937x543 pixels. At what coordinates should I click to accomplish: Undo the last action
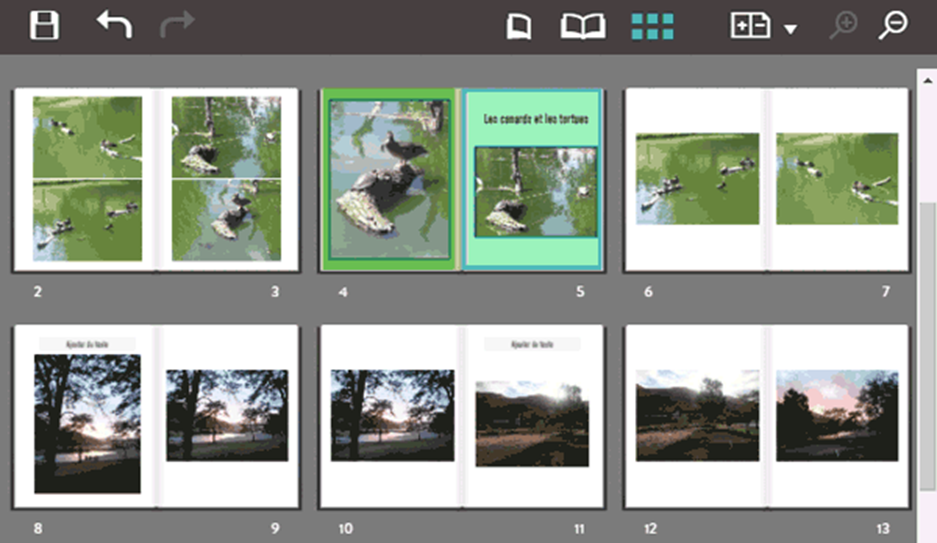click(x=114, y=25)
